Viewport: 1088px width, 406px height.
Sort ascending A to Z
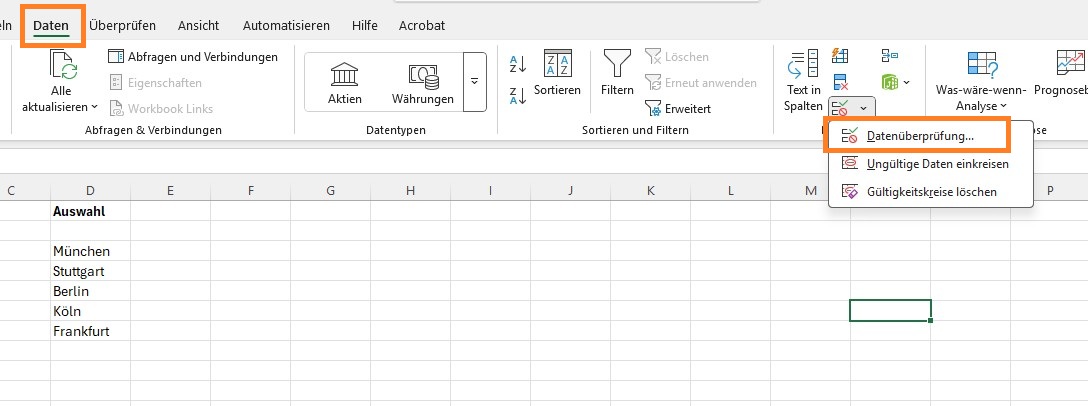coord(518,65)
